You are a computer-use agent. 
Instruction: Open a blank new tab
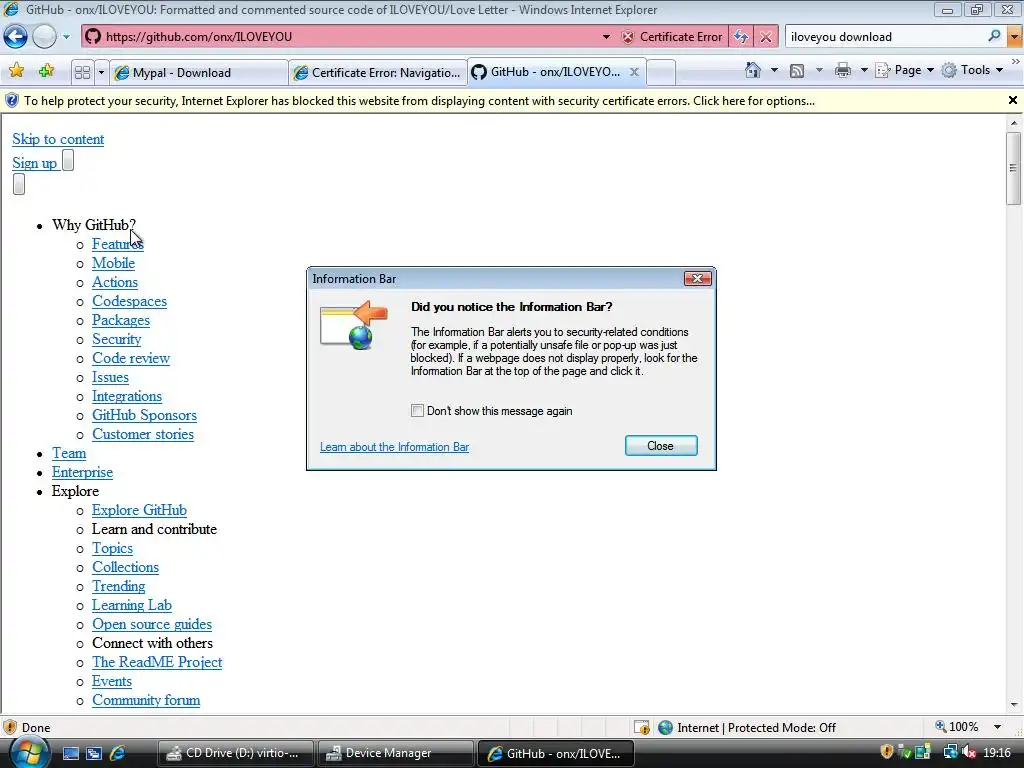click(661, 72)
